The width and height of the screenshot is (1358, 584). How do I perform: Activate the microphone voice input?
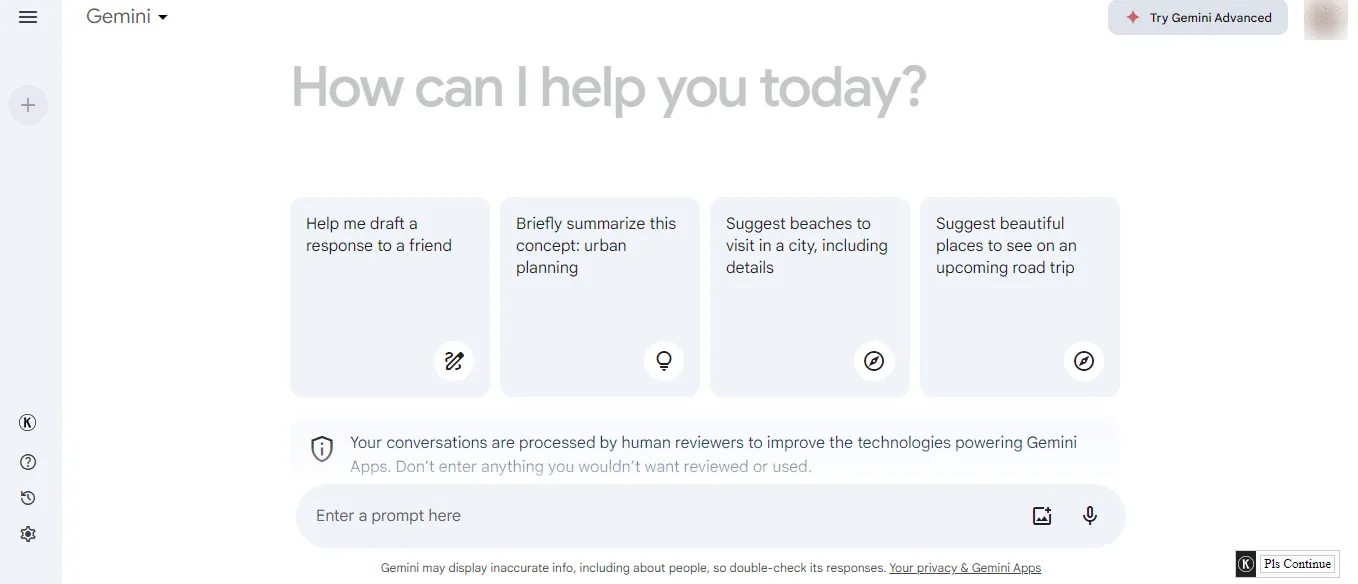pos(1090,516)
